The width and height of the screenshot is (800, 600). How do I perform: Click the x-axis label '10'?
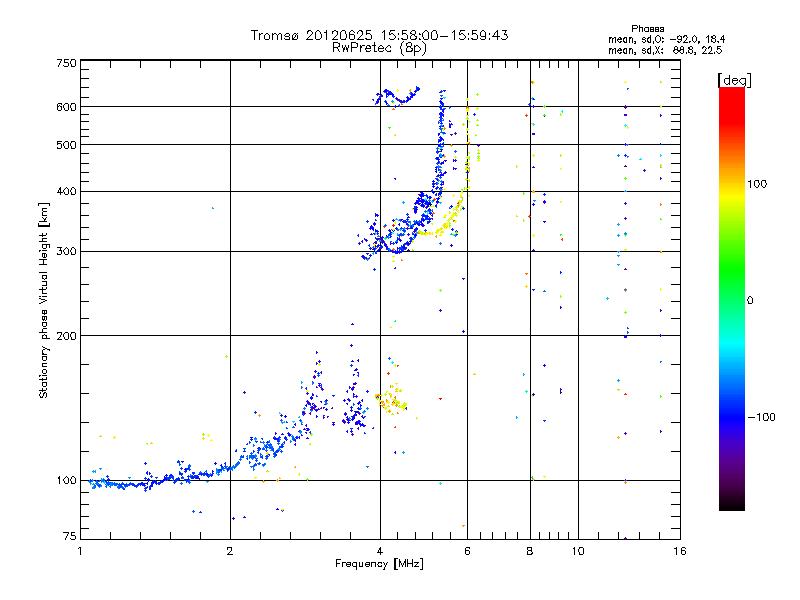click(x=578, y=551)
